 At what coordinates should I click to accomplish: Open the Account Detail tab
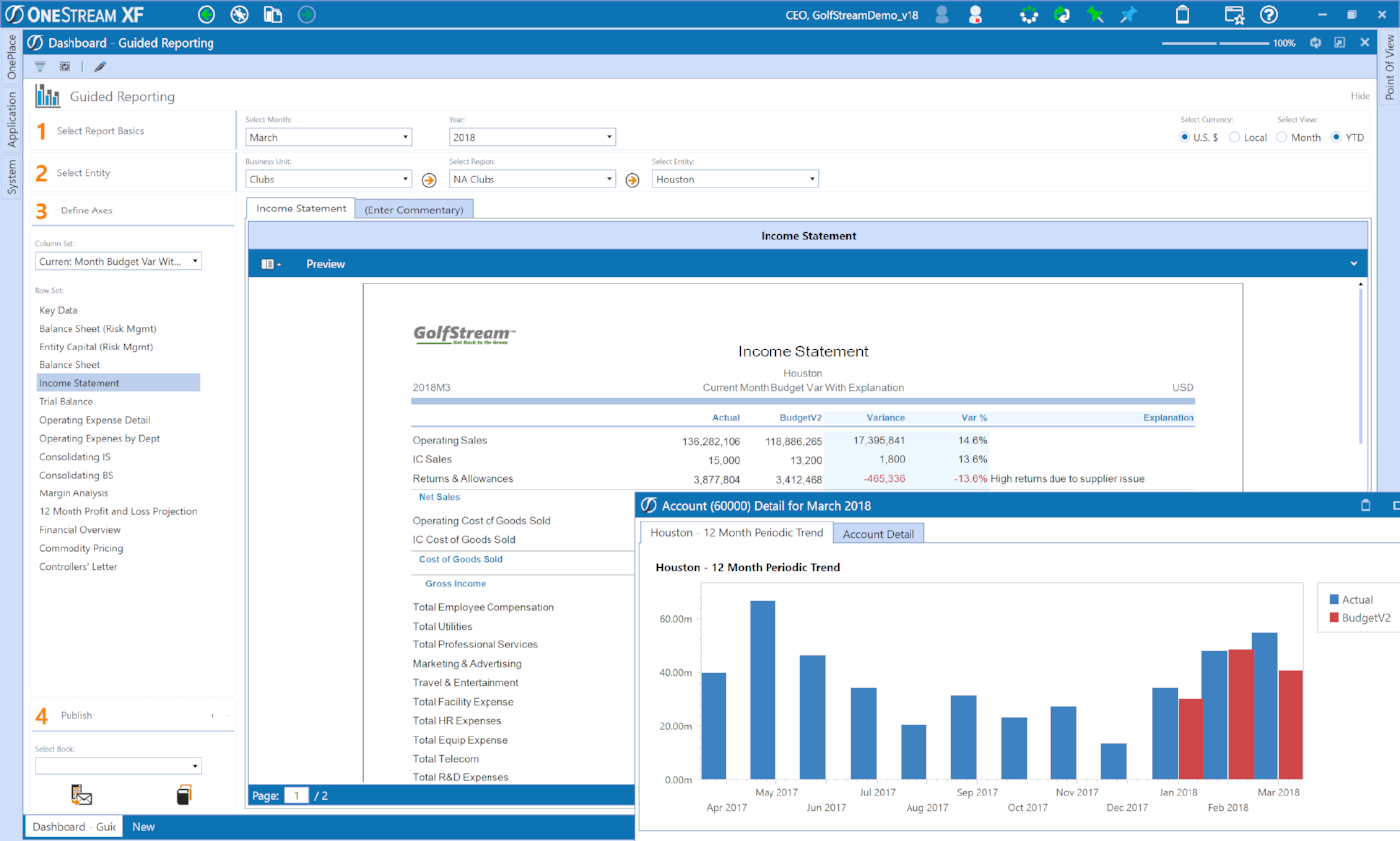879,534
